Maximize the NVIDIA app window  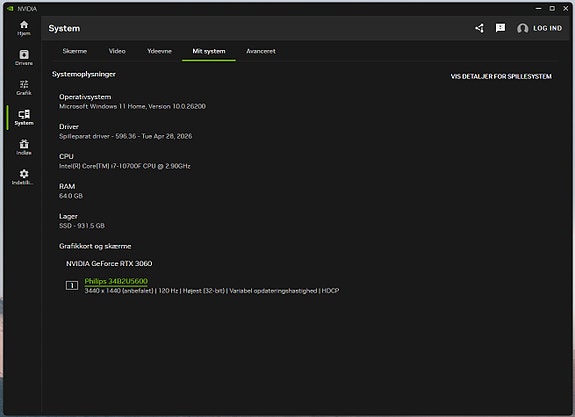(552, 8)
